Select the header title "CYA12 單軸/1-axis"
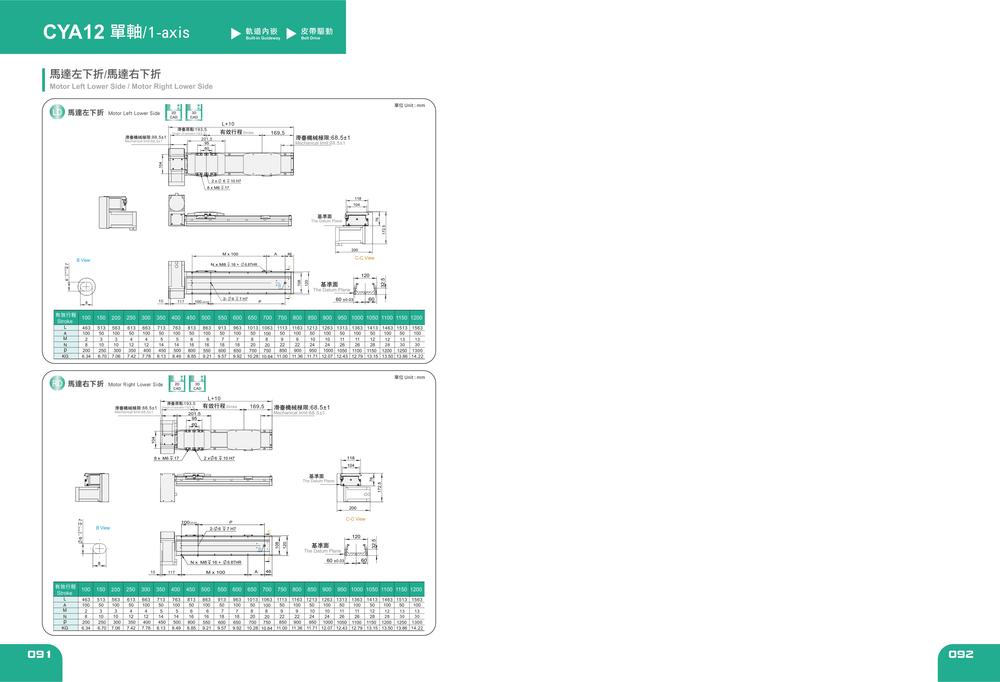Viewport: 1000px width, 682px height. tap(116, 32)
